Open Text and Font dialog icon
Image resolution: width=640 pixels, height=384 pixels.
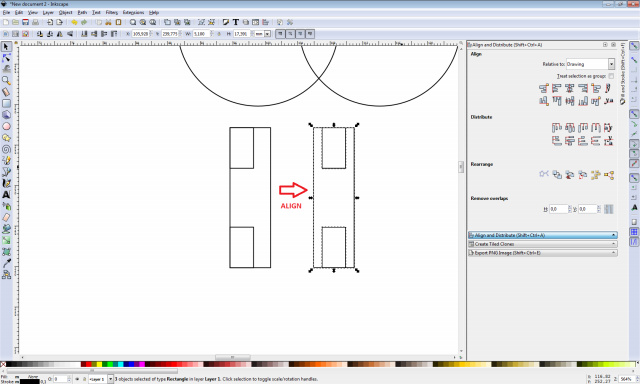[236, 22]
